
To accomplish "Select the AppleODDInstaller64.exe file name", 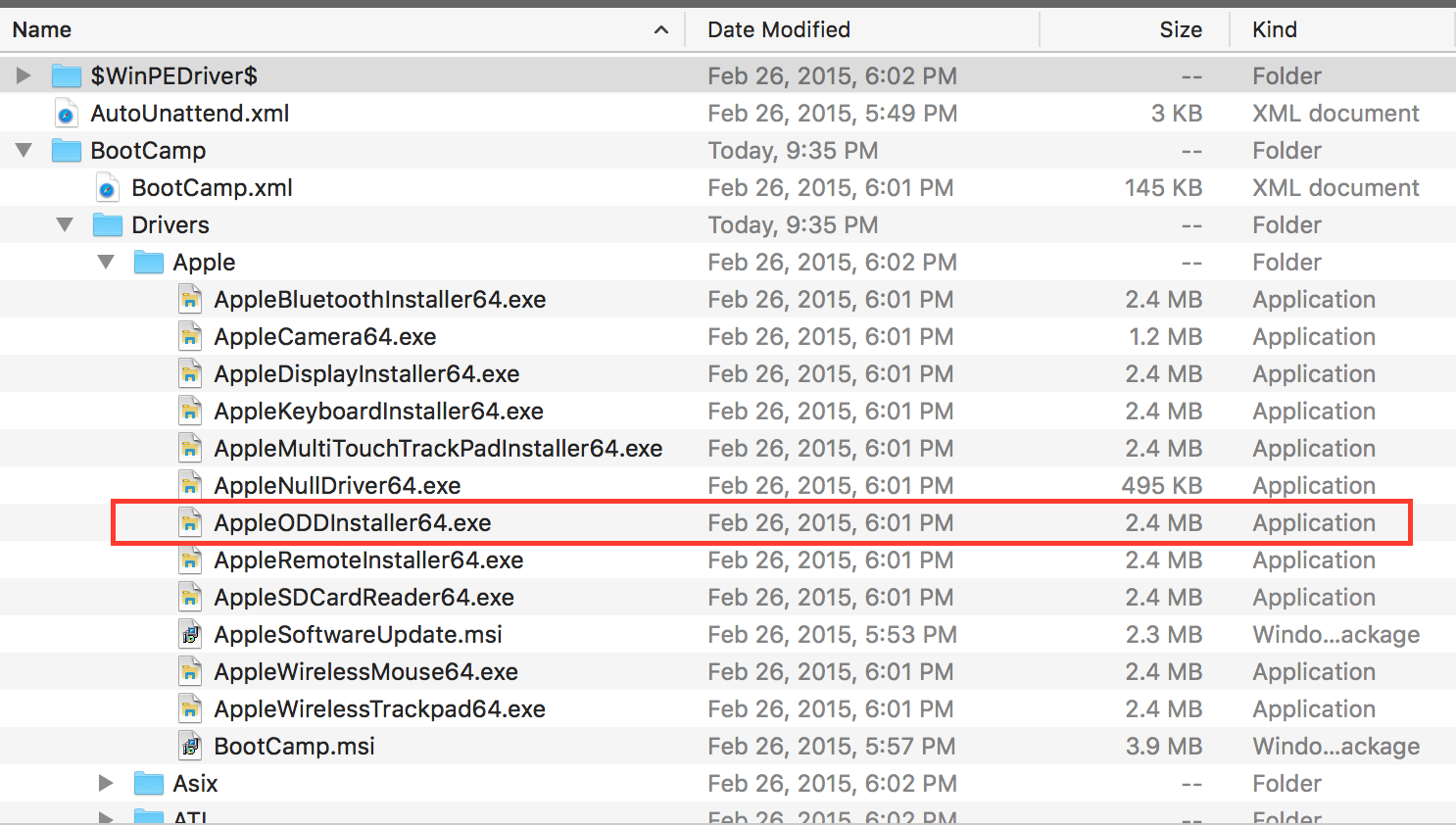I will [x=353, y=522].
